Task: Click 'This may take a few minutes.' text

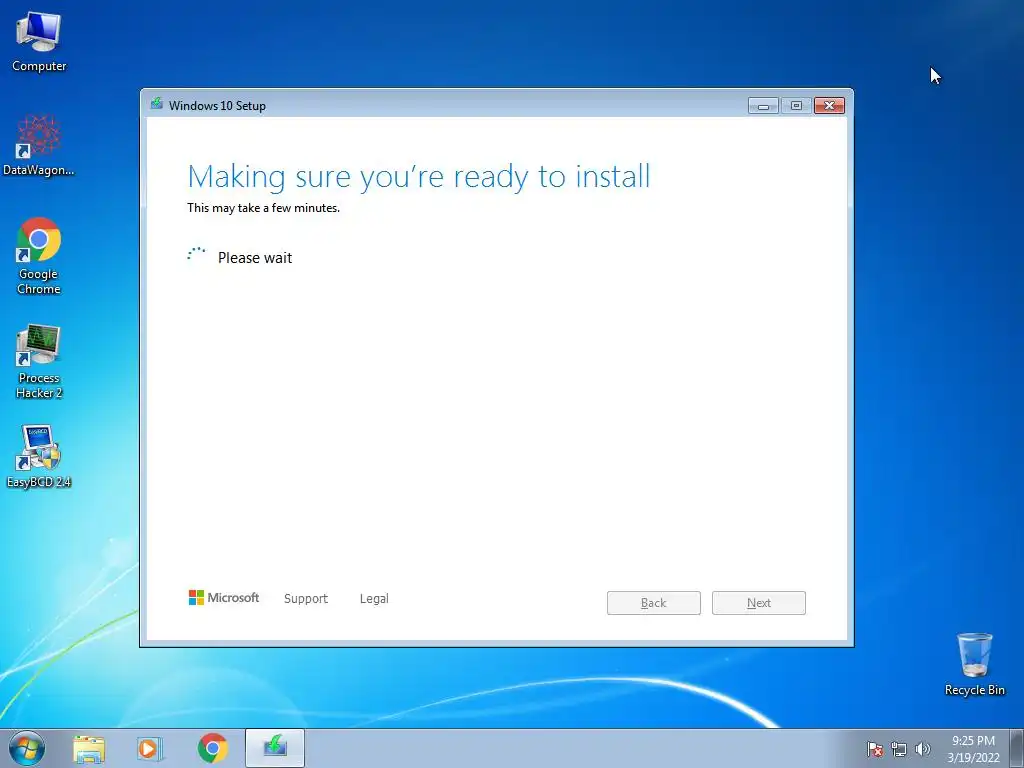Action: click(263, 208)
